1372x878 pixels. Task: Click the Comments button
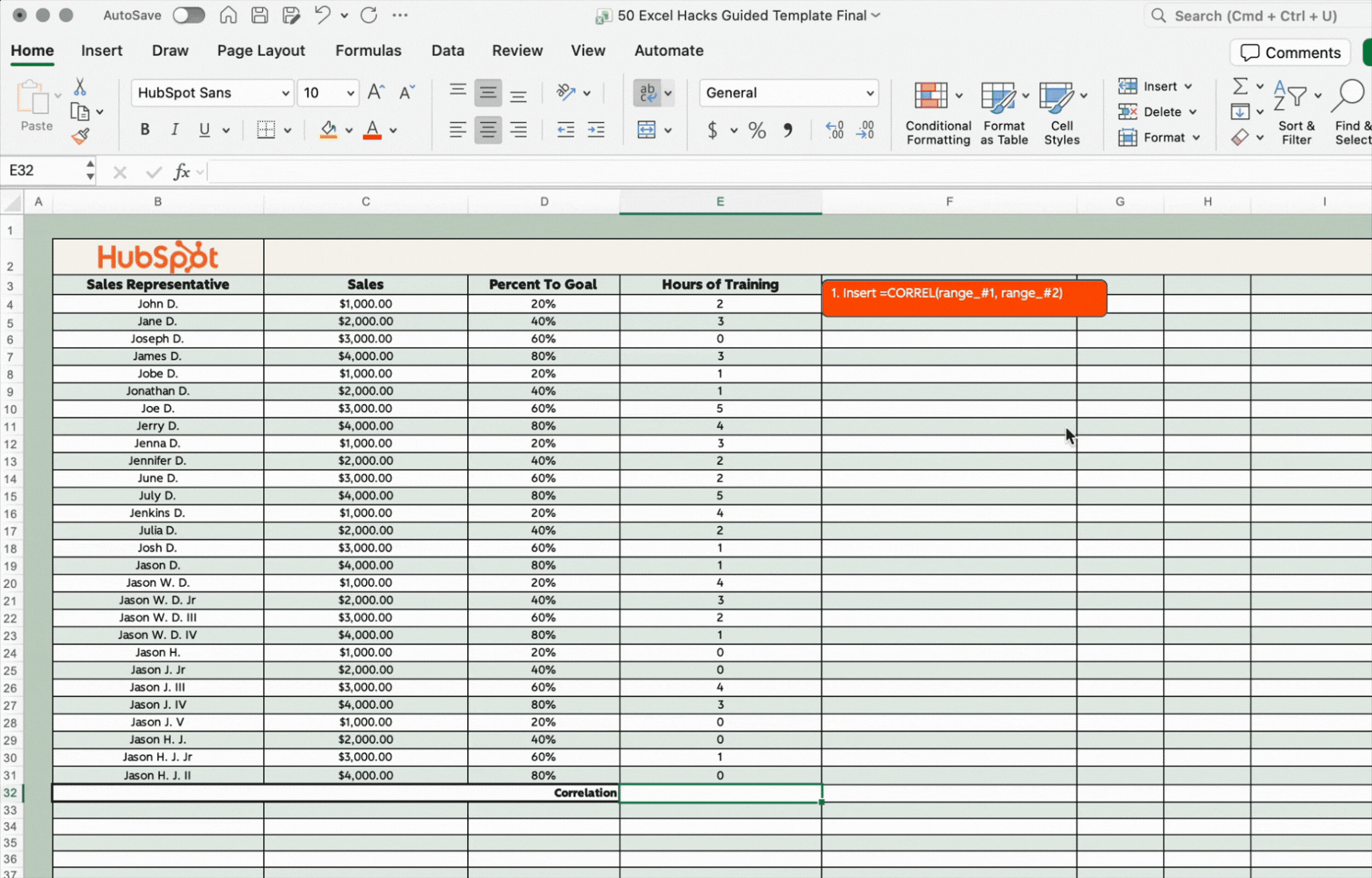pos(1290,53)
